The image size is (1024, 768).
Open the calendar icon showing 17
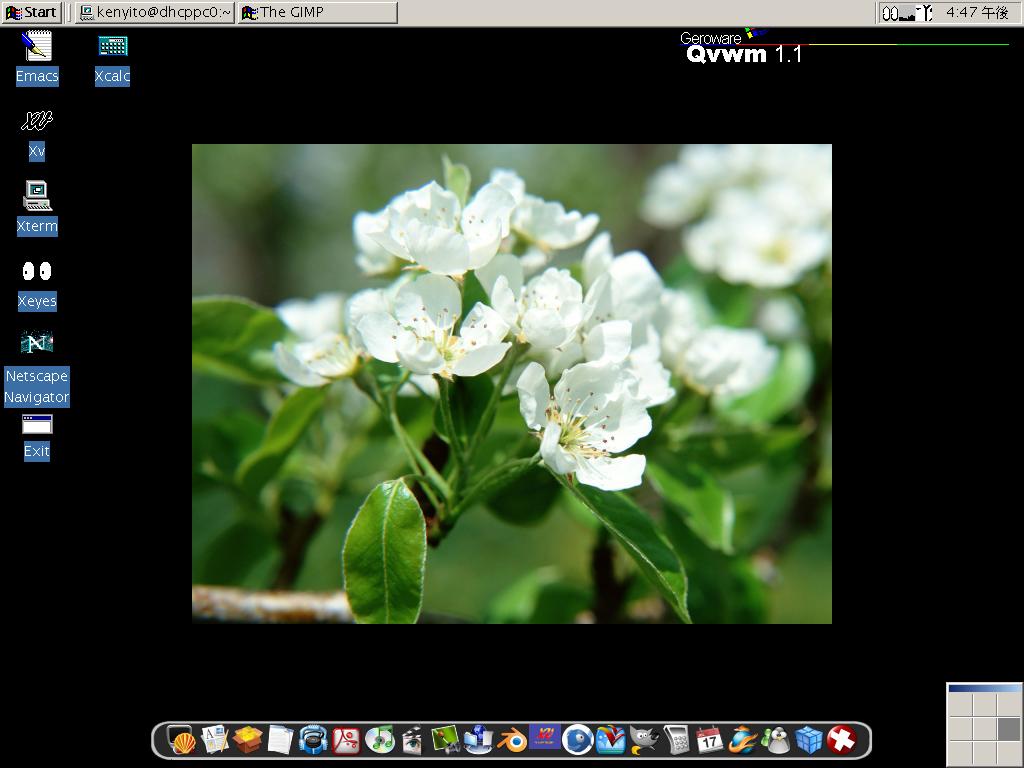(711, 740)
